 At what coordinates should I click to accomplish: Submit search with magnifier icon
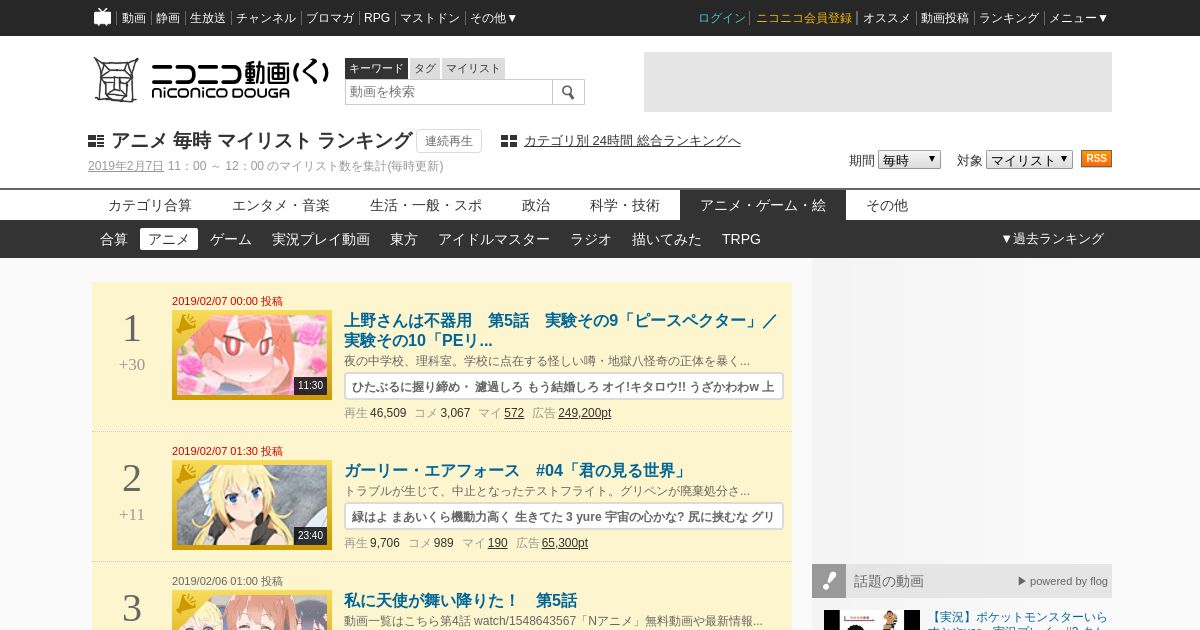tap(568, 92)
